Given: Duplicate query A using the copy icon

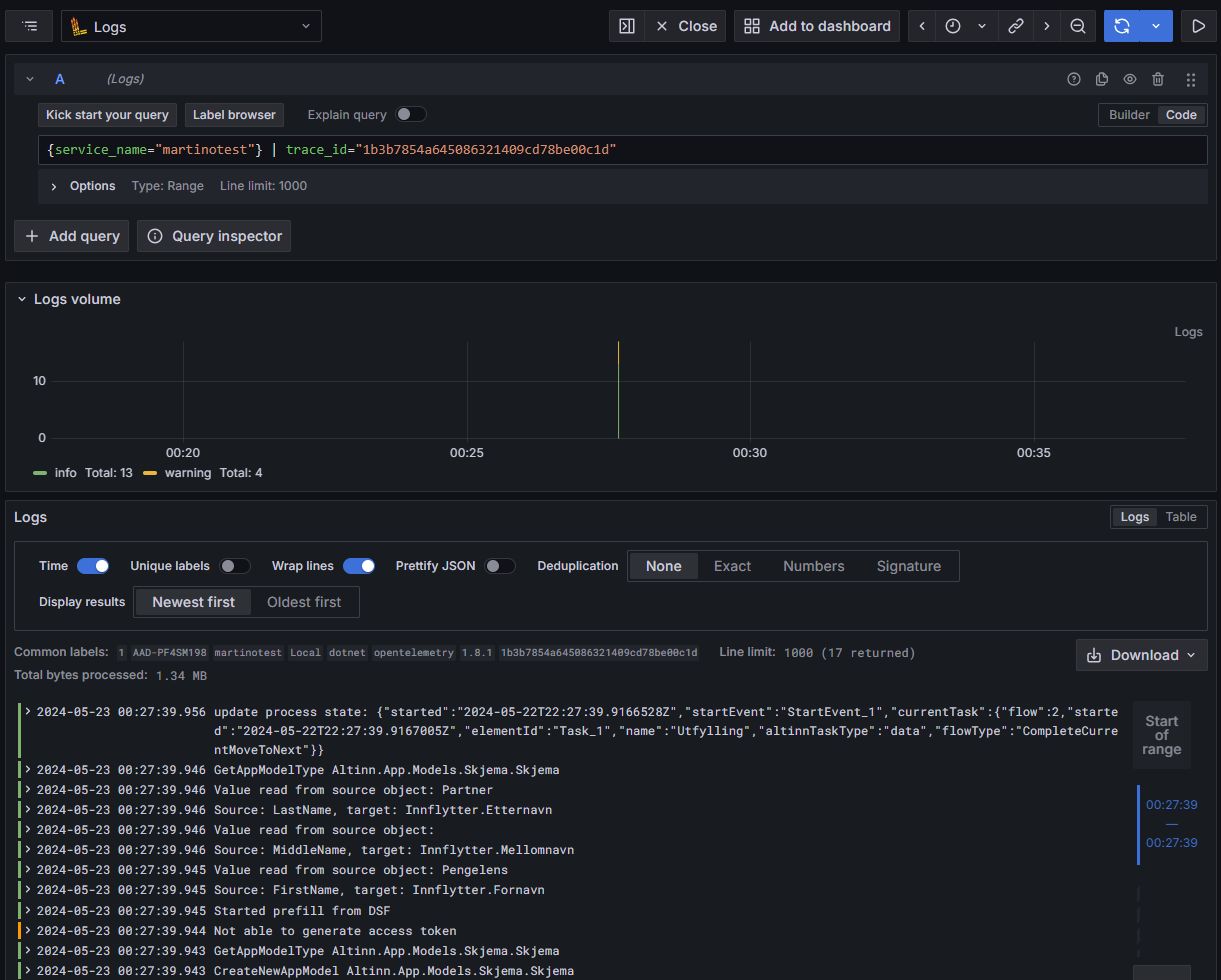Looking at the screenshot, I should 1102,79.
